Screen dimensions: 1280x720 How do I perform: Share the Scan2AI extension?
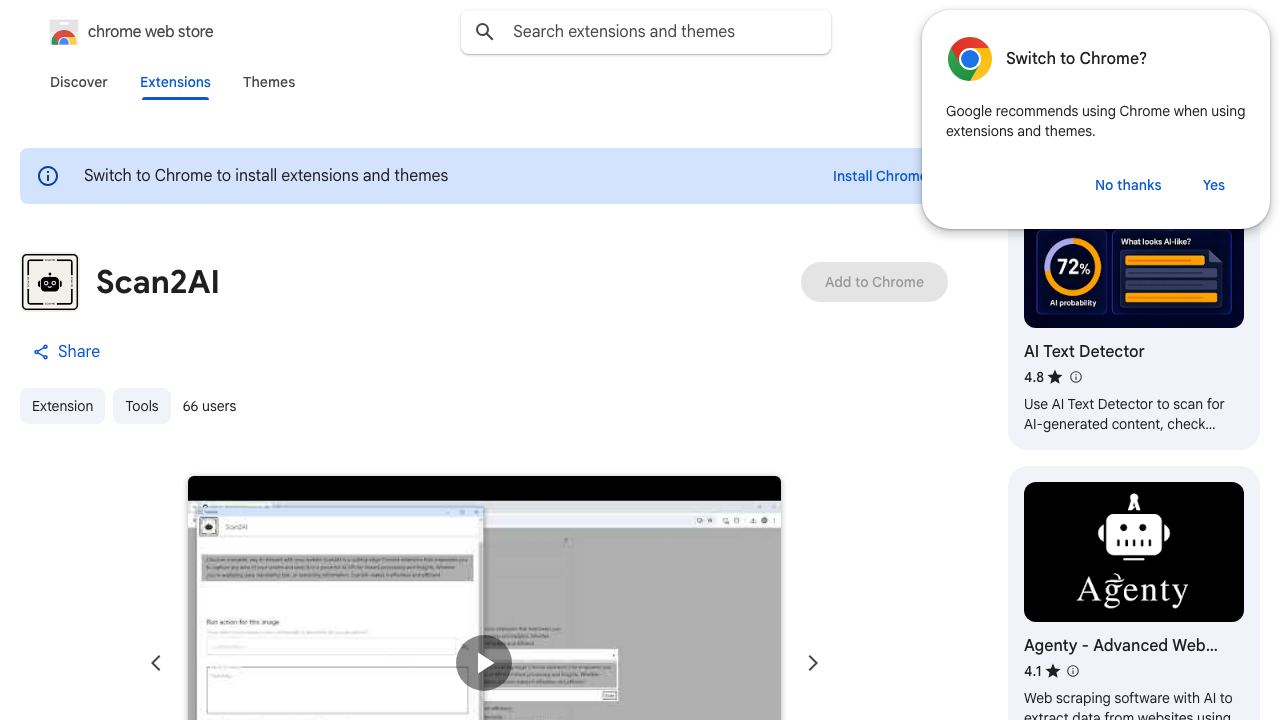pyautogui.click(x=66, y=351)
